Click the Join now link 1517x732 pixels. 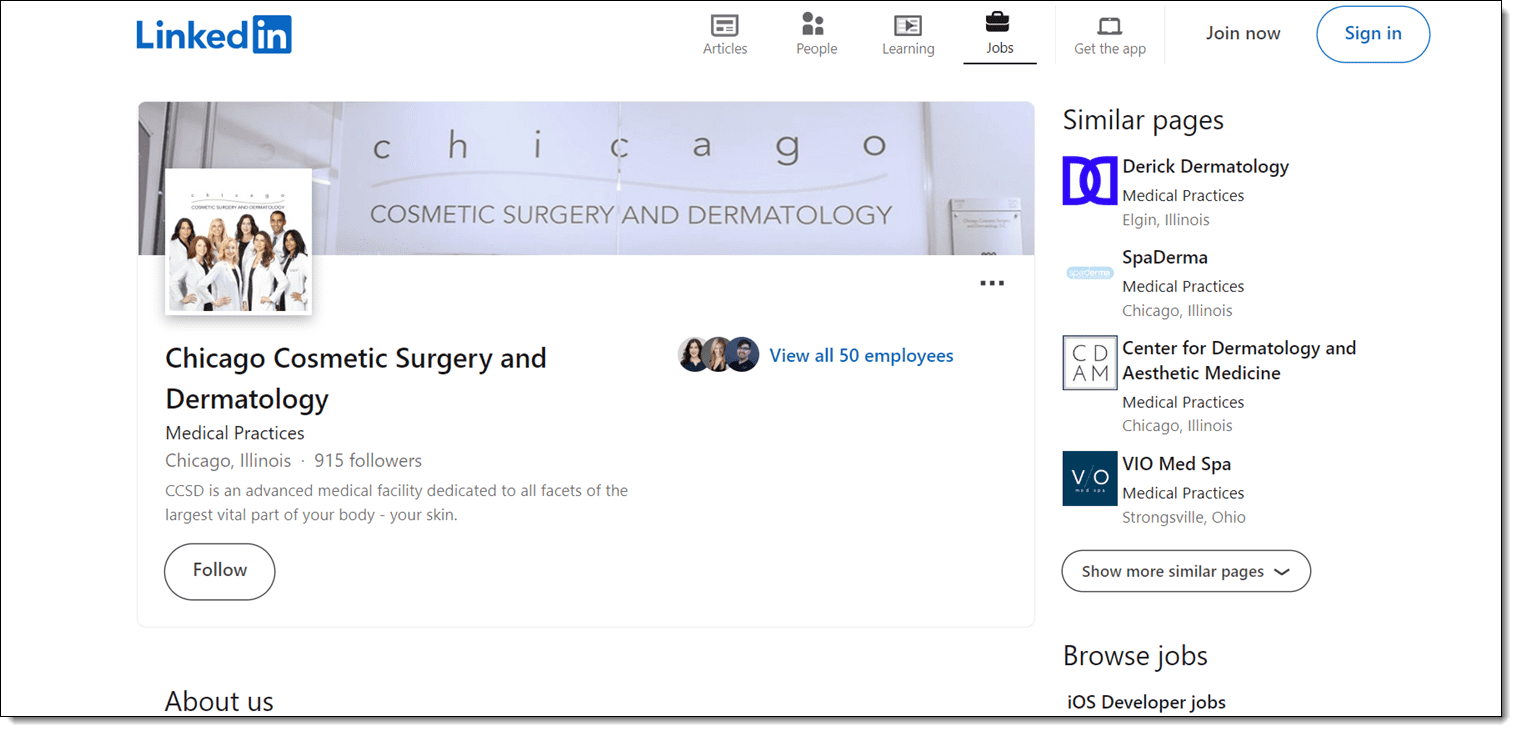[1242, 33]
